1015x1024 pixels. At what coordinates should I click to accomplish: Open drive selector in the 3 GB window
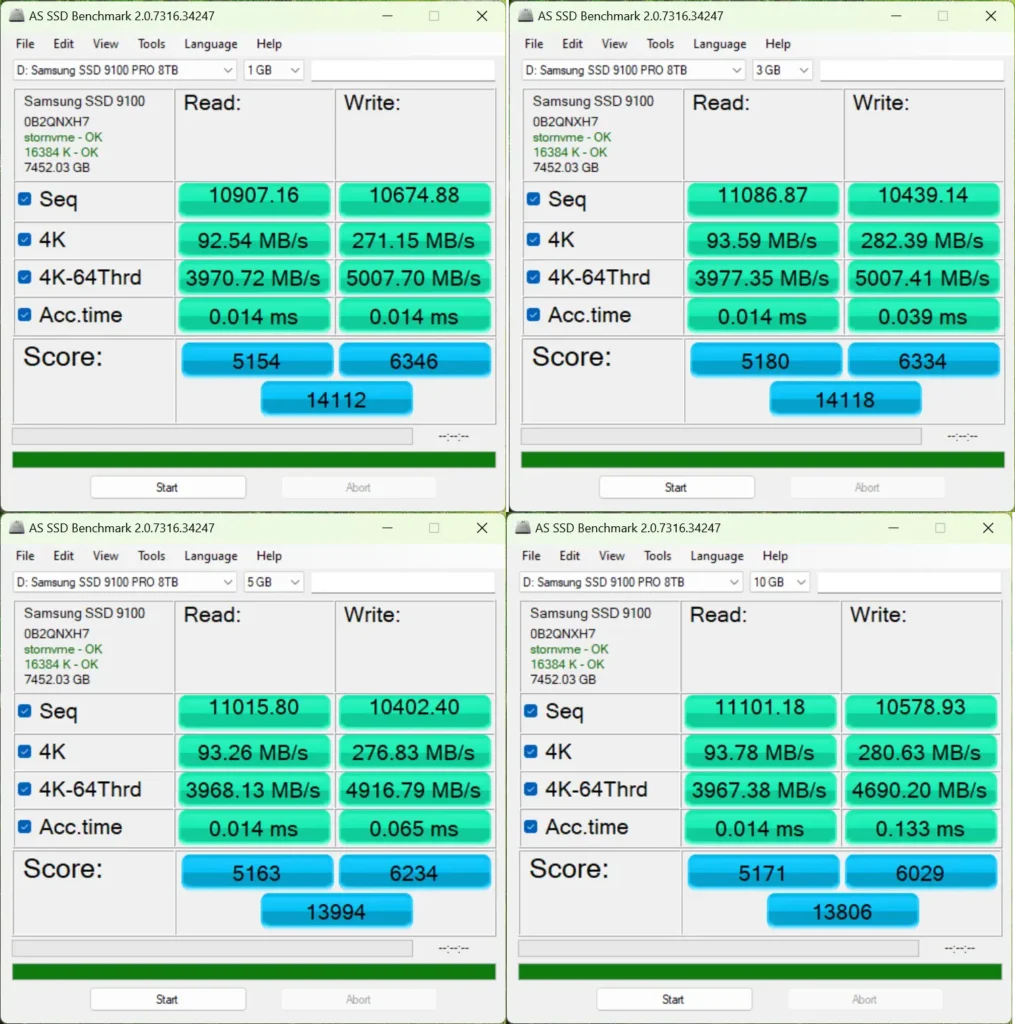tap(633, 70)
